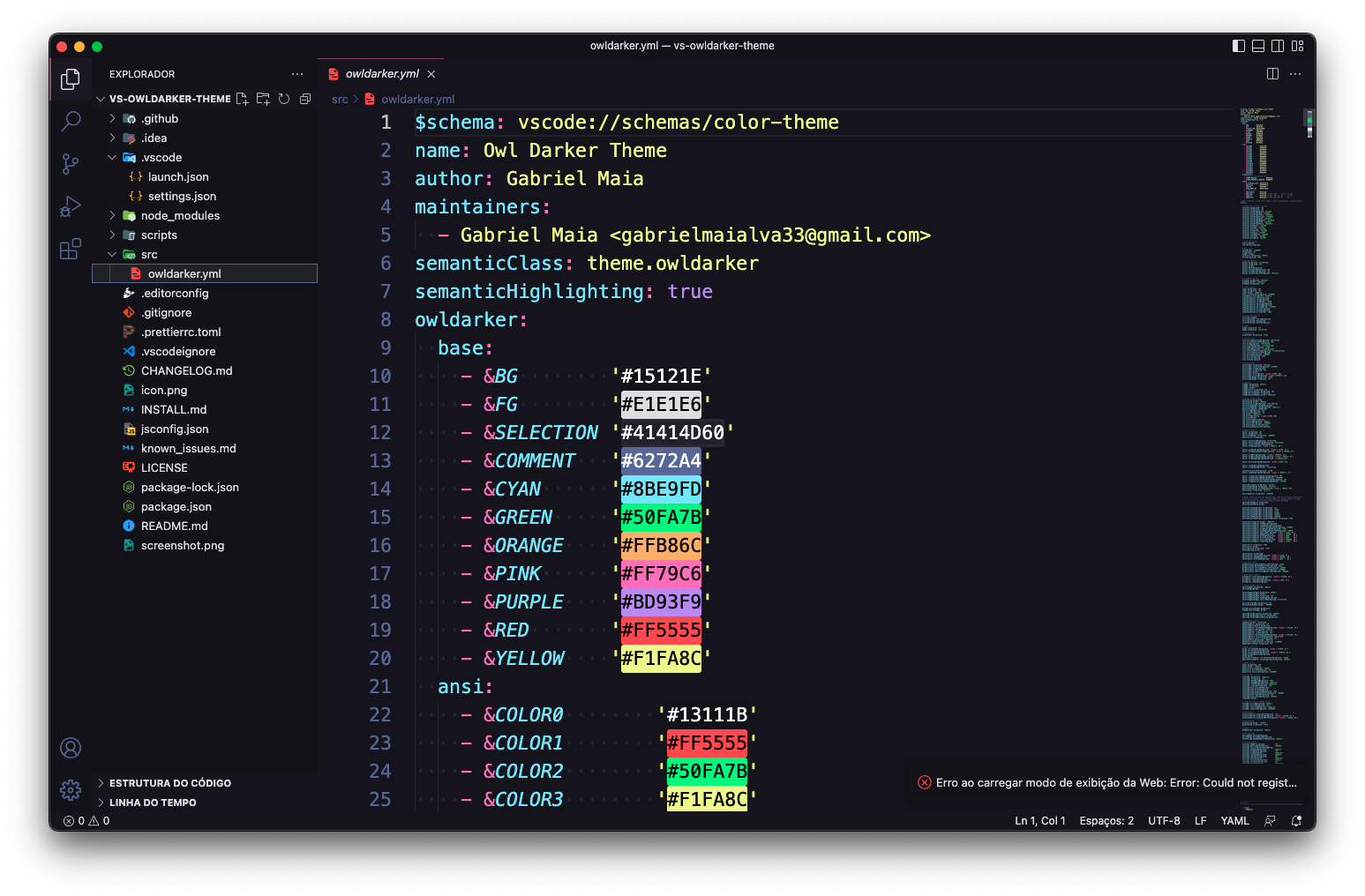Change language mode YAML
1365x896 pixels.
click(x=1234, y=820)
